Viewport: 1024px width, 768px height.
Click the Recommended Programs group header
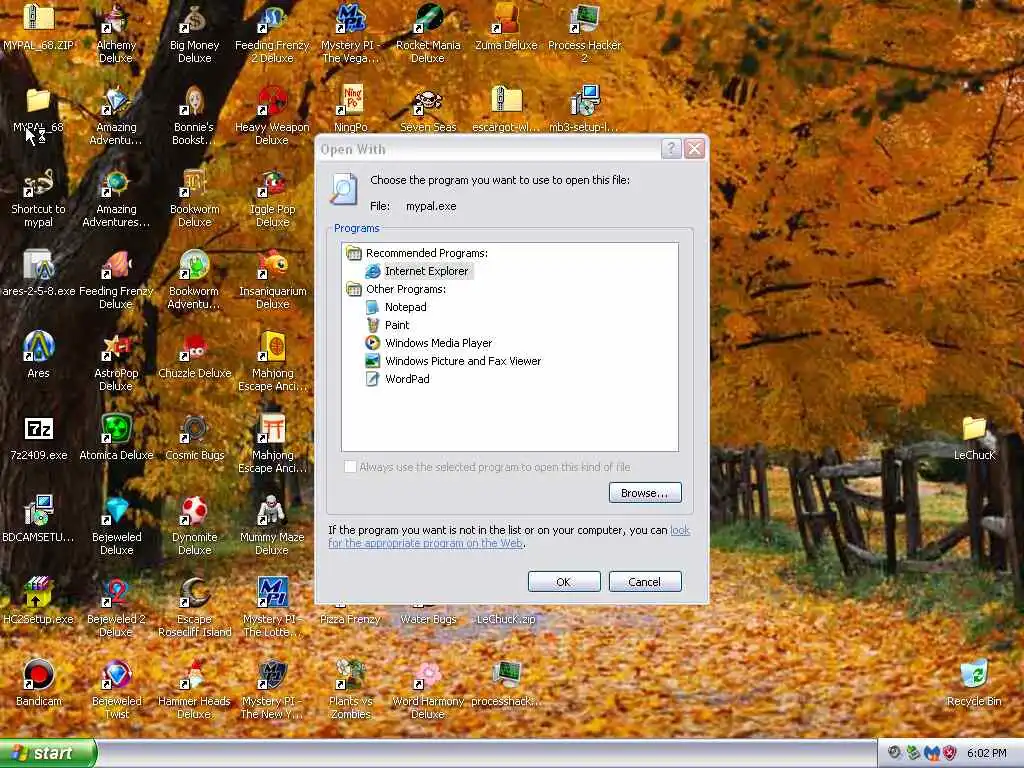pos(417,253)
